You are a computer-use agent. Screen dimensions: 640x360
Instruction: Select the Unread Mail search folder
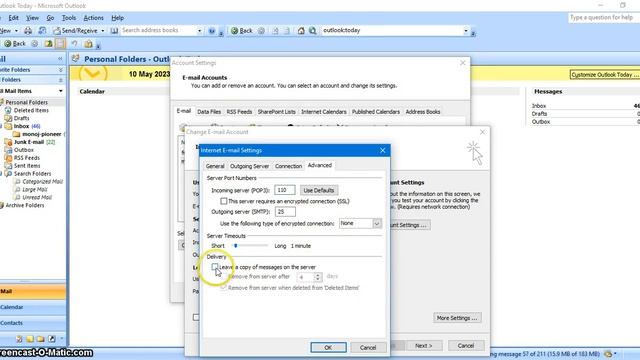pos(37,197)
